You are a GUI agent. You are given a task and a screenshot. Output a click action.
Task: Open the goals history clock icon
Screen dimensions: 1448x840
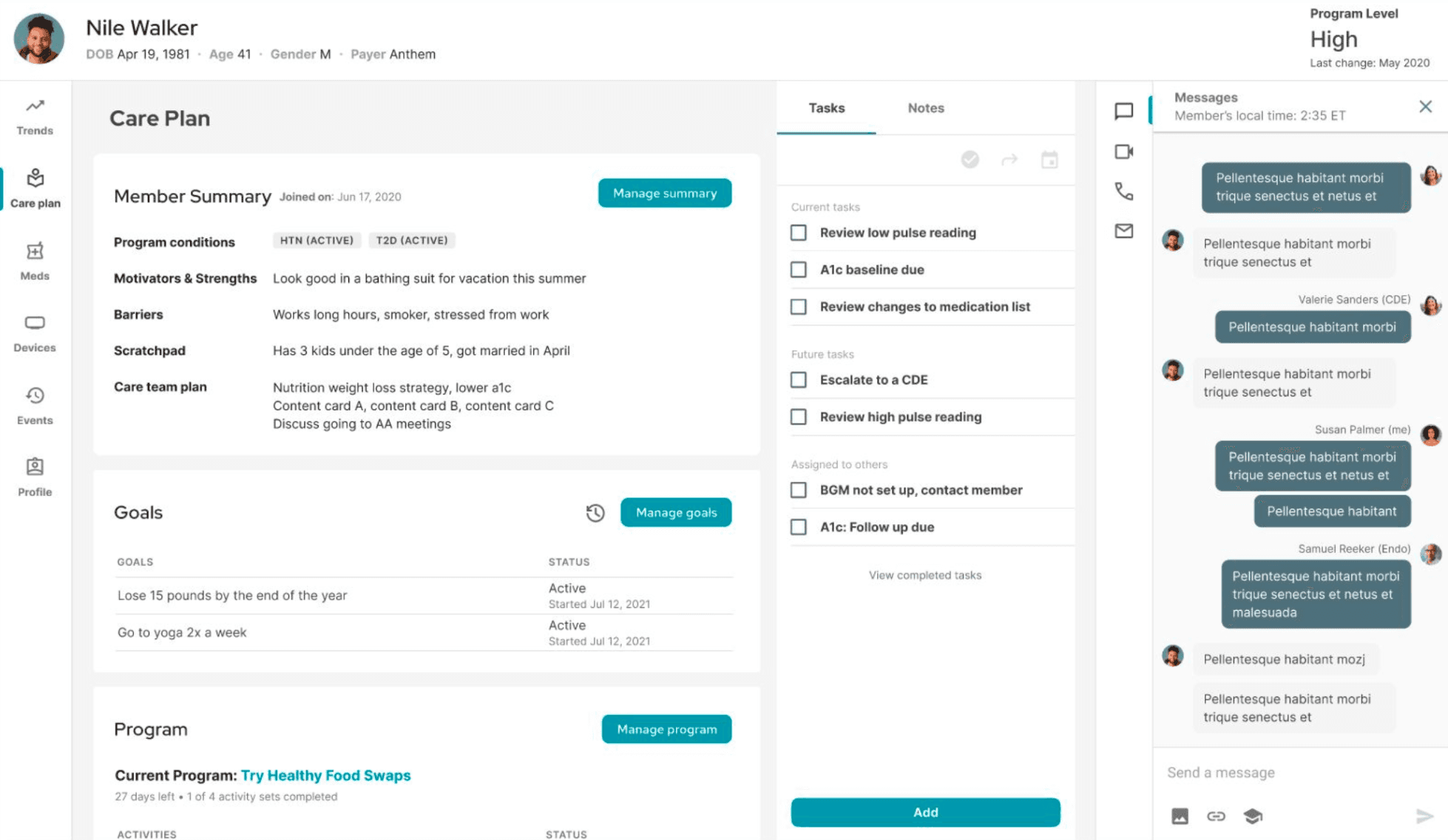[595, 512]
